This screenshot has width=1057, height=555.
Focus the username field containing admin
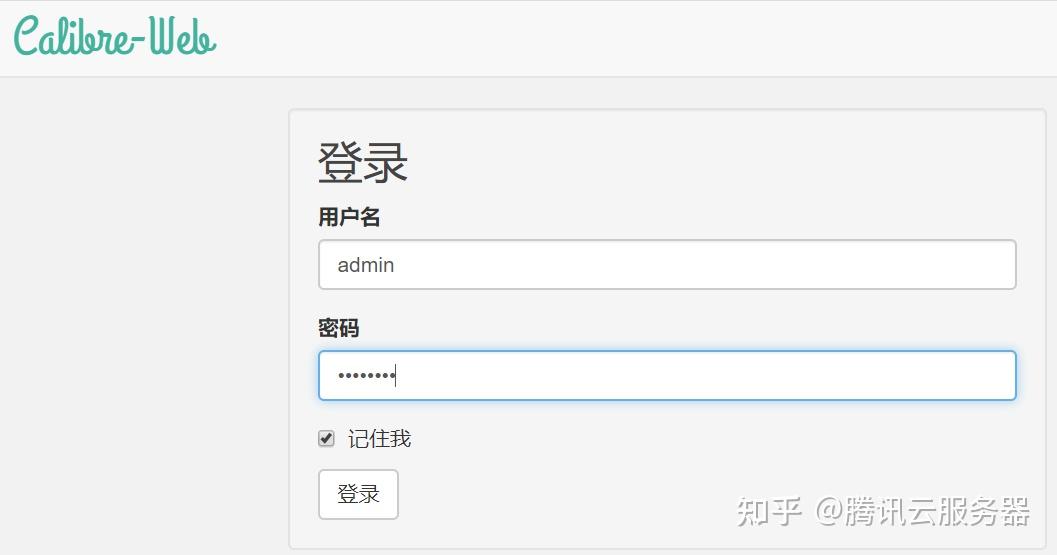667,265
